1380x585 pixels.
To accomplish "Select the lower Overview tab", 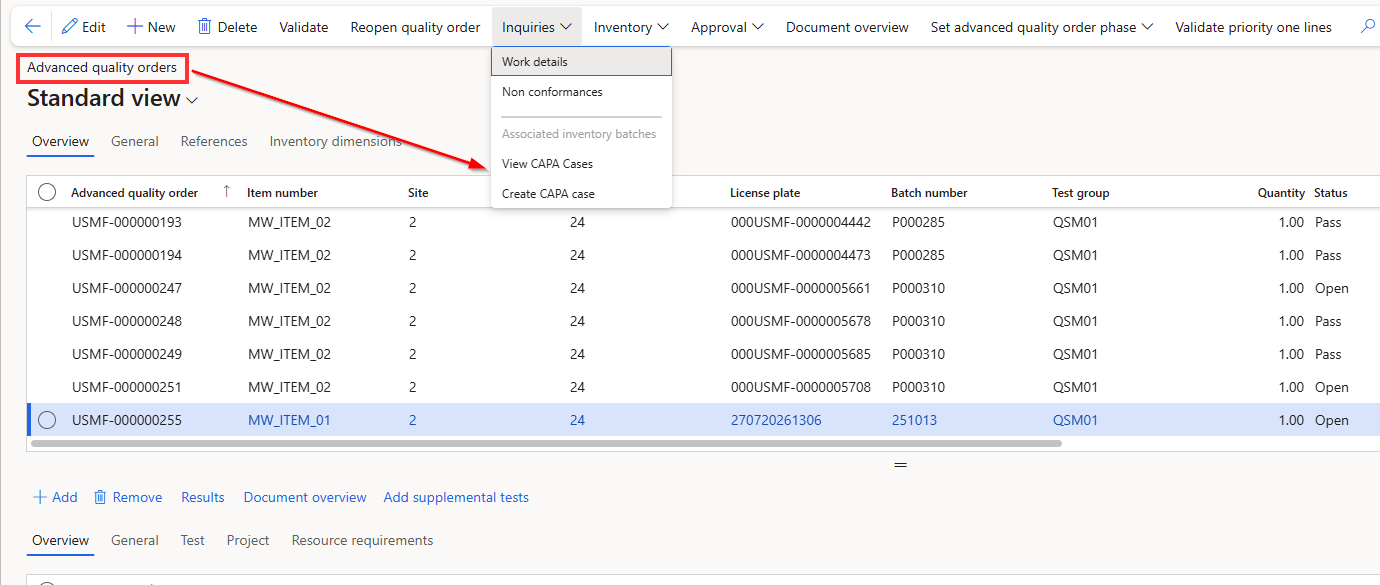I will click(60, 540).
